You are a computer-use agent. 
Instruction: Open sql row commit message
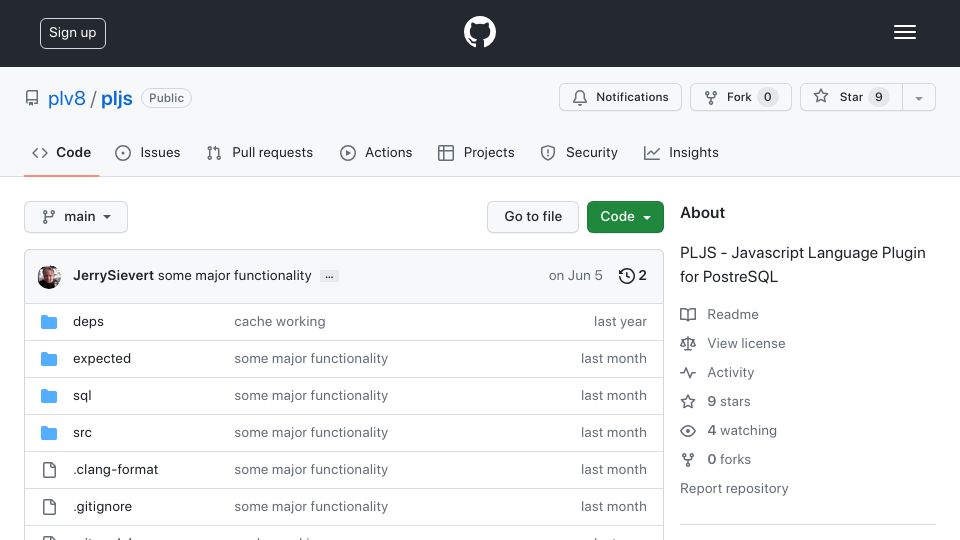coord(311,396)
